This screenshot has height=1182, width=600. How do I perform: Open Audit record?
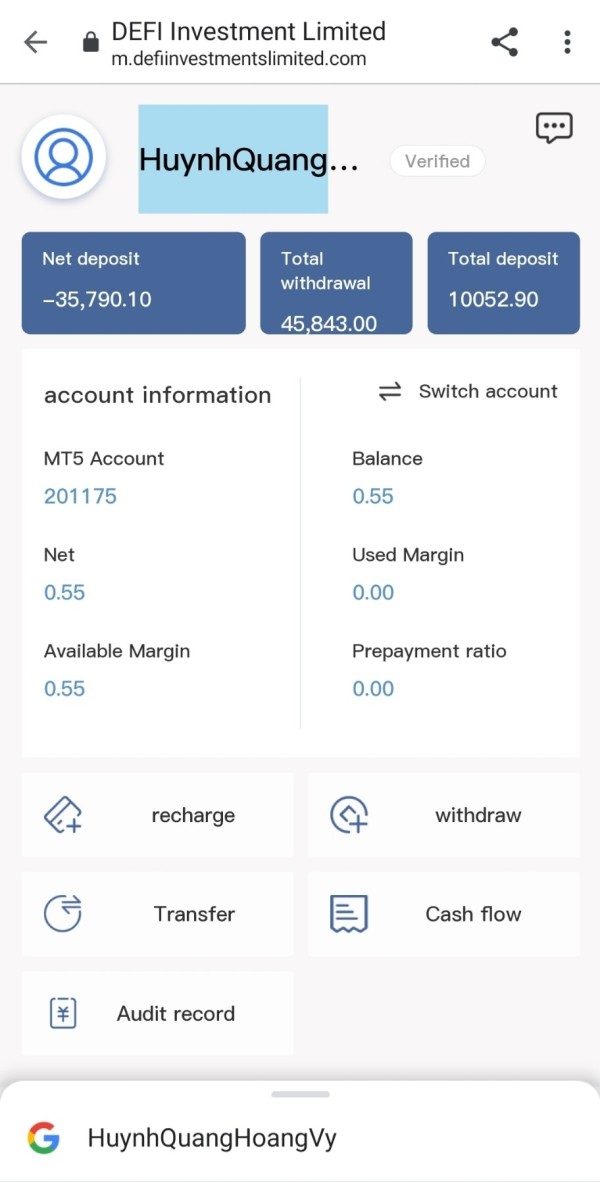pyautogui.click(x=158, y=1013)
